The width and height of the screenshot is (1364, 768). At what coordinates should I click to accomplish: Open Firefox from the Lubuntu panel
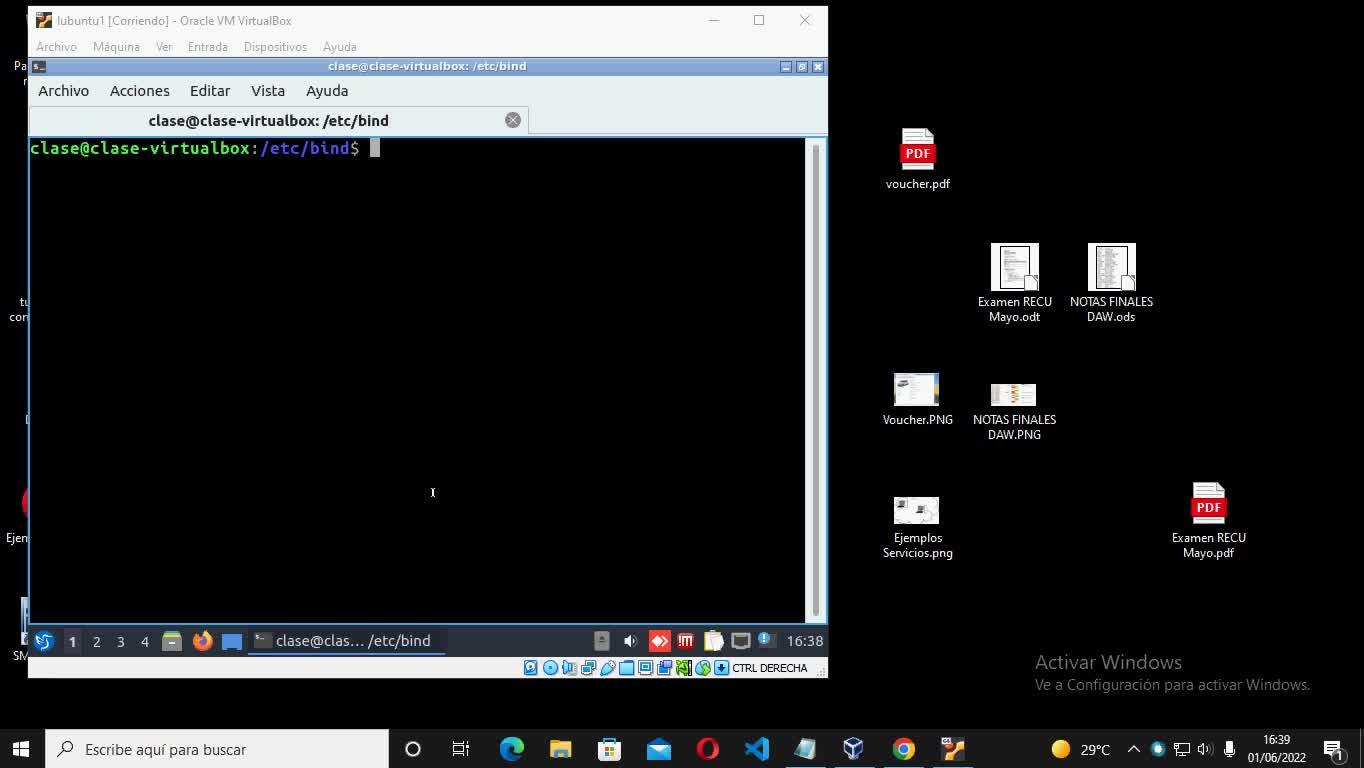pyautogui.click(x=202, y=641)
